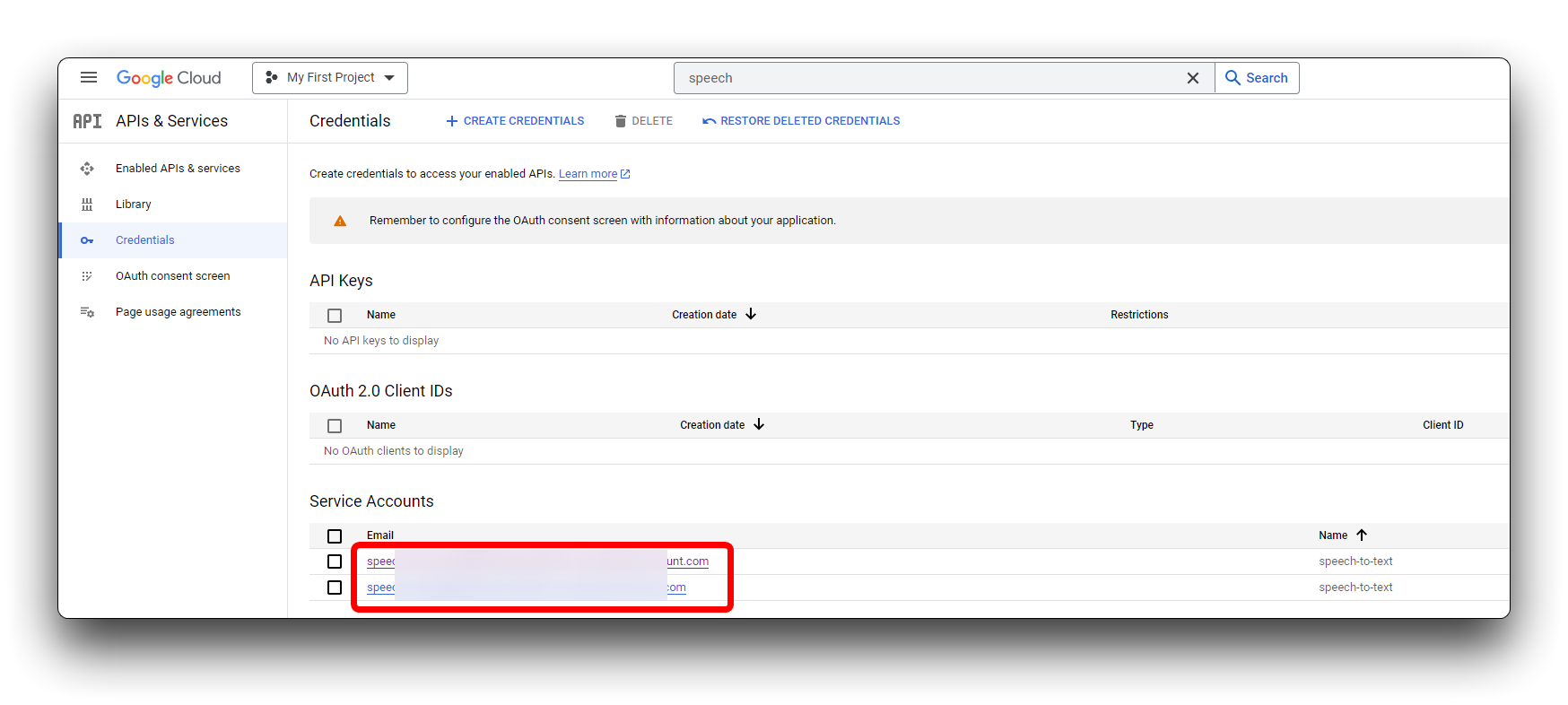The width and height of the screenshot is (1568, 705).
Task: Click RESTORE DELETED CREDENTIALS
Action: click(801, 121)
